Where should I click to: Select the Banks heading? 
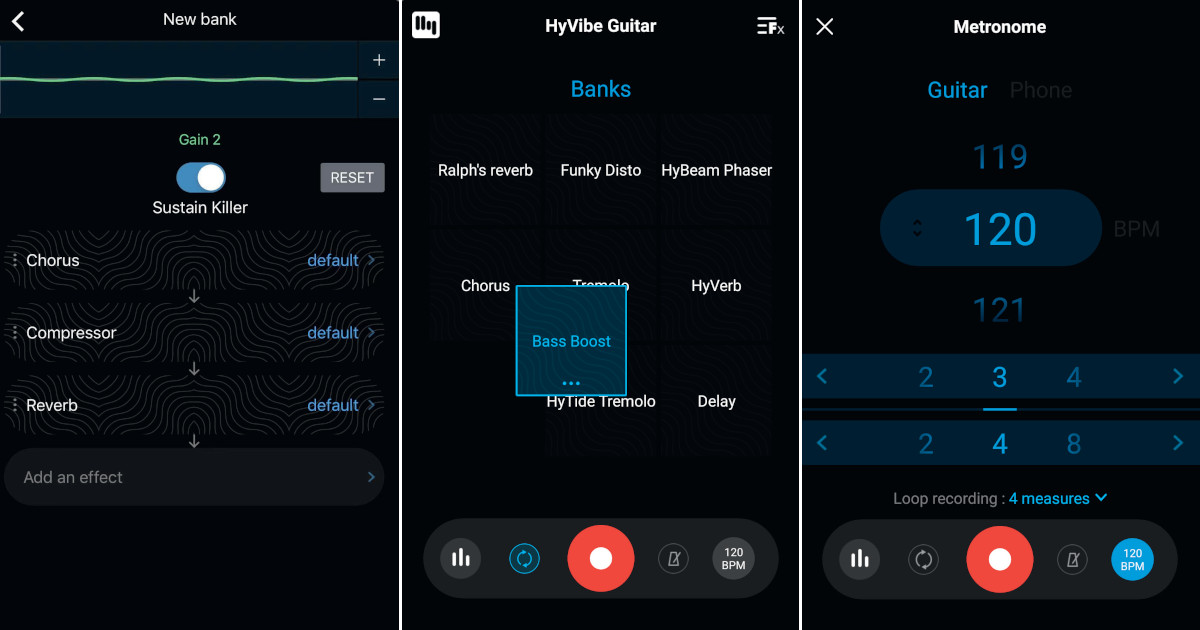pos(601,89)
